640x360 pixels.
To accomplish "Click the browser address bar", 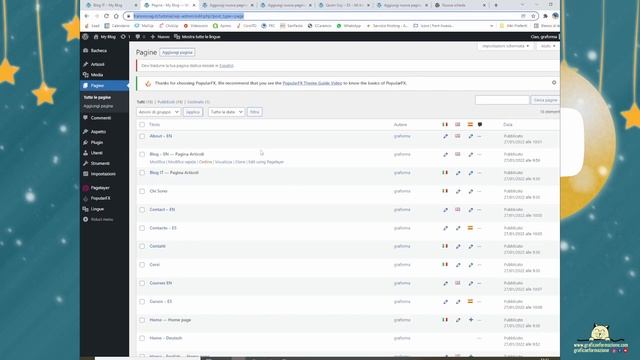I will [x=327, y=16].
